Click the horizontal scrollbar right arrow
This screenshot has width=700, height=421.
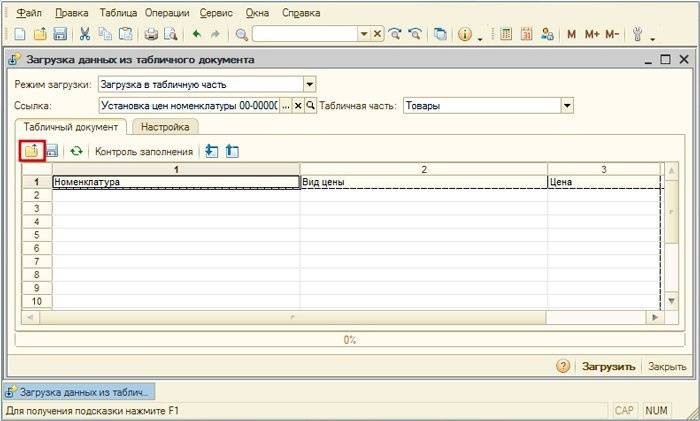point(655,317)
